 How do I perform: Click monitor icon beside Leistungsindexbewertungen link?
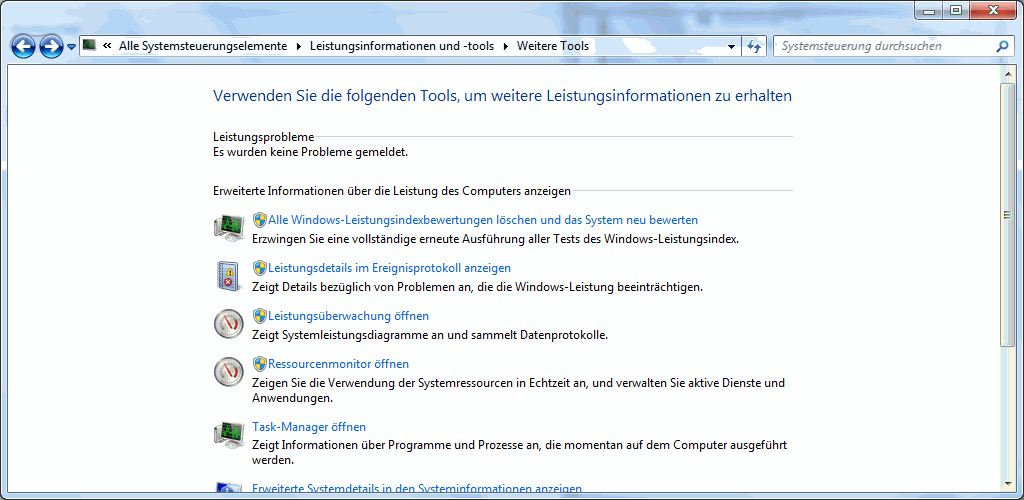pos(229,227)
